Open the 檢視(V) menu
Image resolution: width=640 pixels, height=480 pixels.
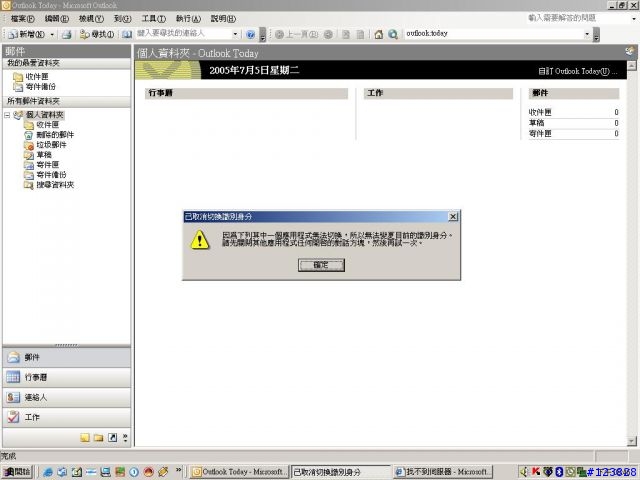91,19
